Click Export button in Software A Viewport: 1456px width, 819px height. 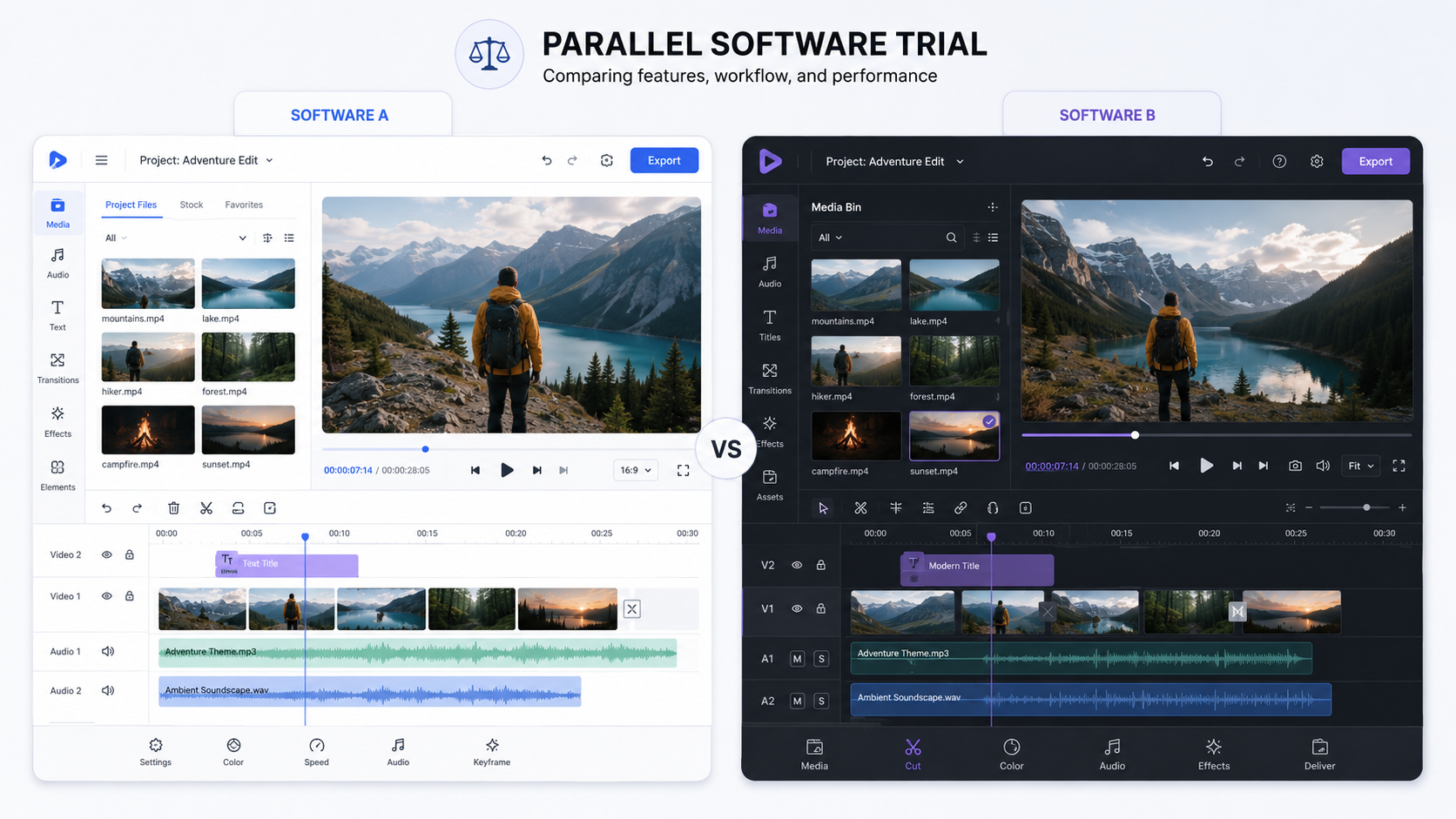(664, 160)
